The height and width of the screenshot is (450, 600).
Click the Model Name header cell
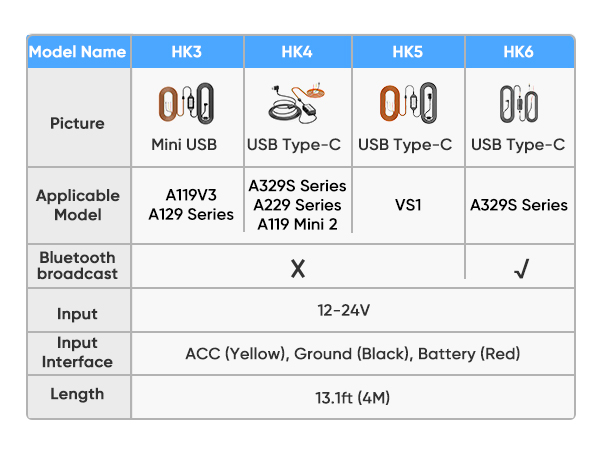coord(78,52)
